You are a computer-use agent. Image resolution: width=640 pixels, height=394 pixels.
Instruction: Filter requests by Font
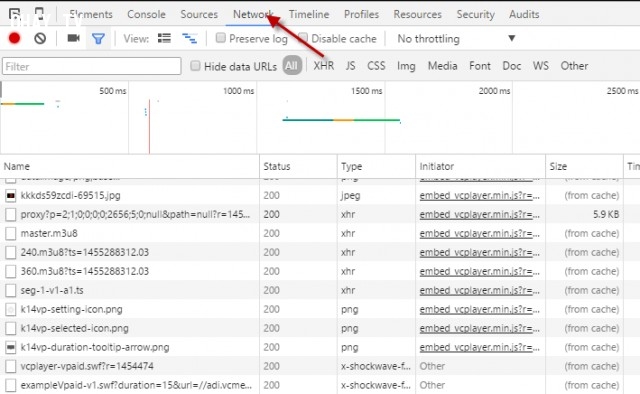click(480, 66)
